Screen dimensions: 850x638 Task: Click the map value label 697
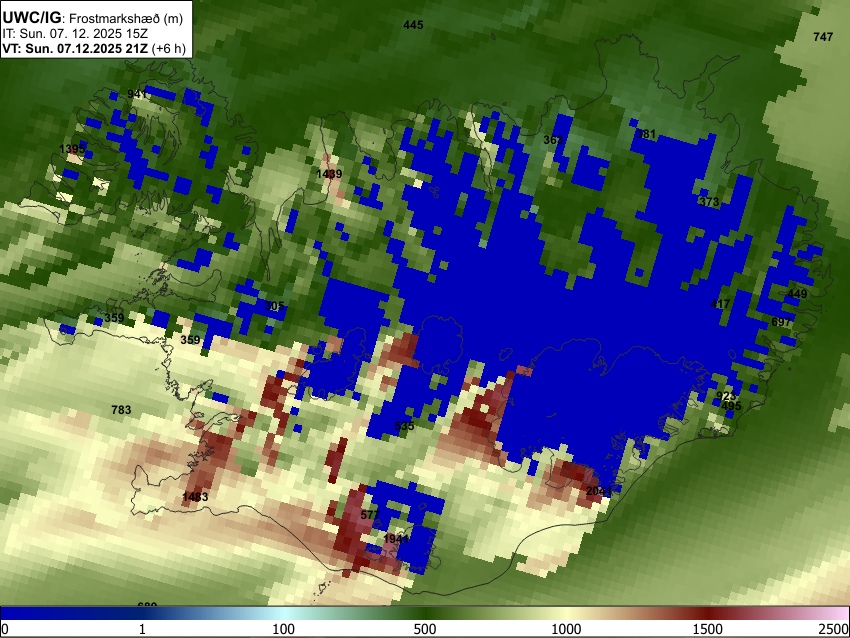pyautogui.click(x=781, y=322)
